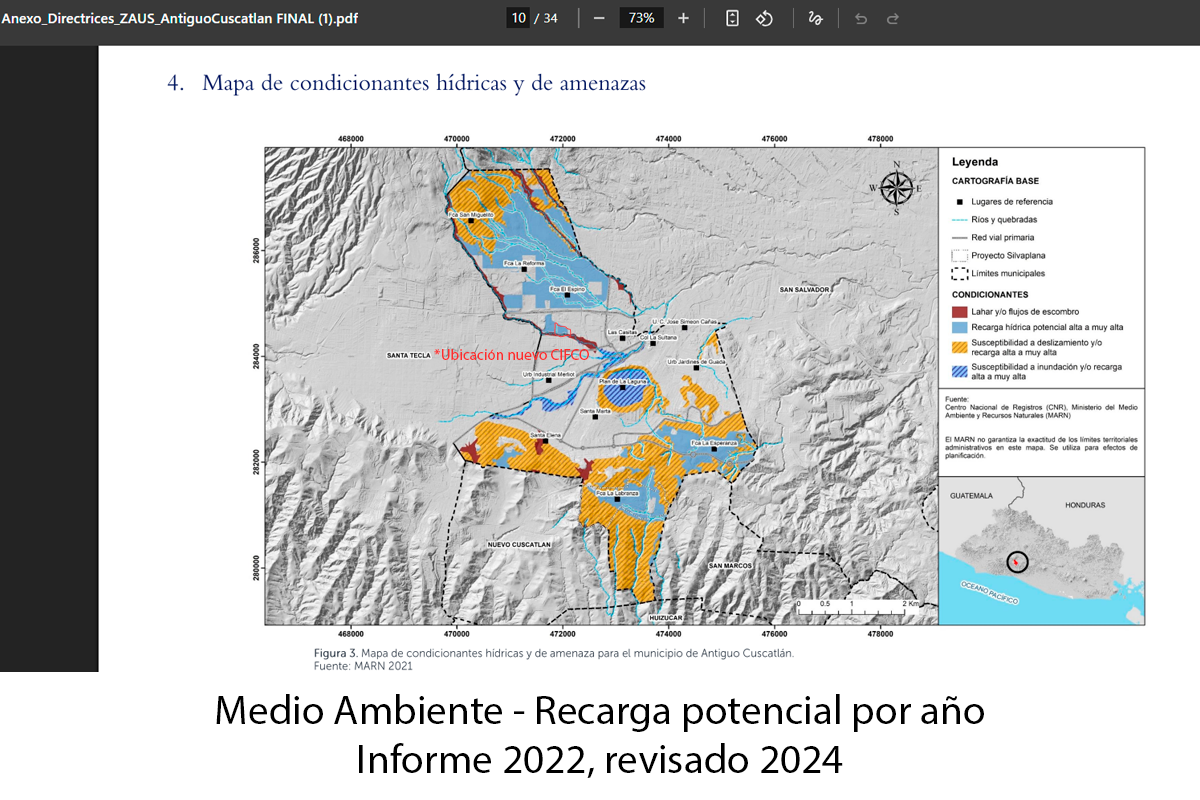
Task: Click the 'HUIZUCAR' map label
Action: 665,618
